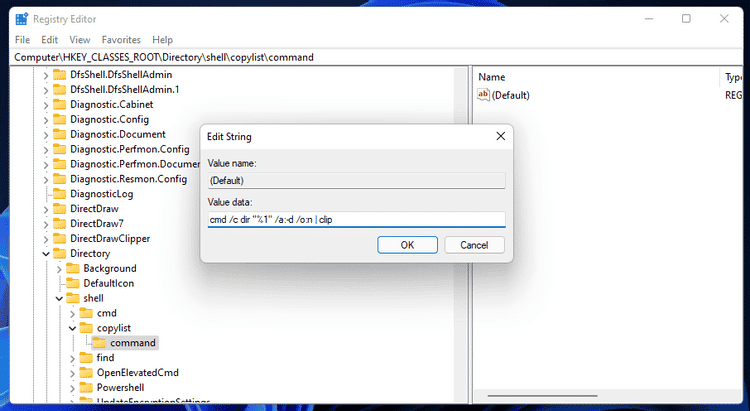Click the DirectDrawClipper folder icon
750x411 pixels.
pyautogui.click(x=59, y=238)
